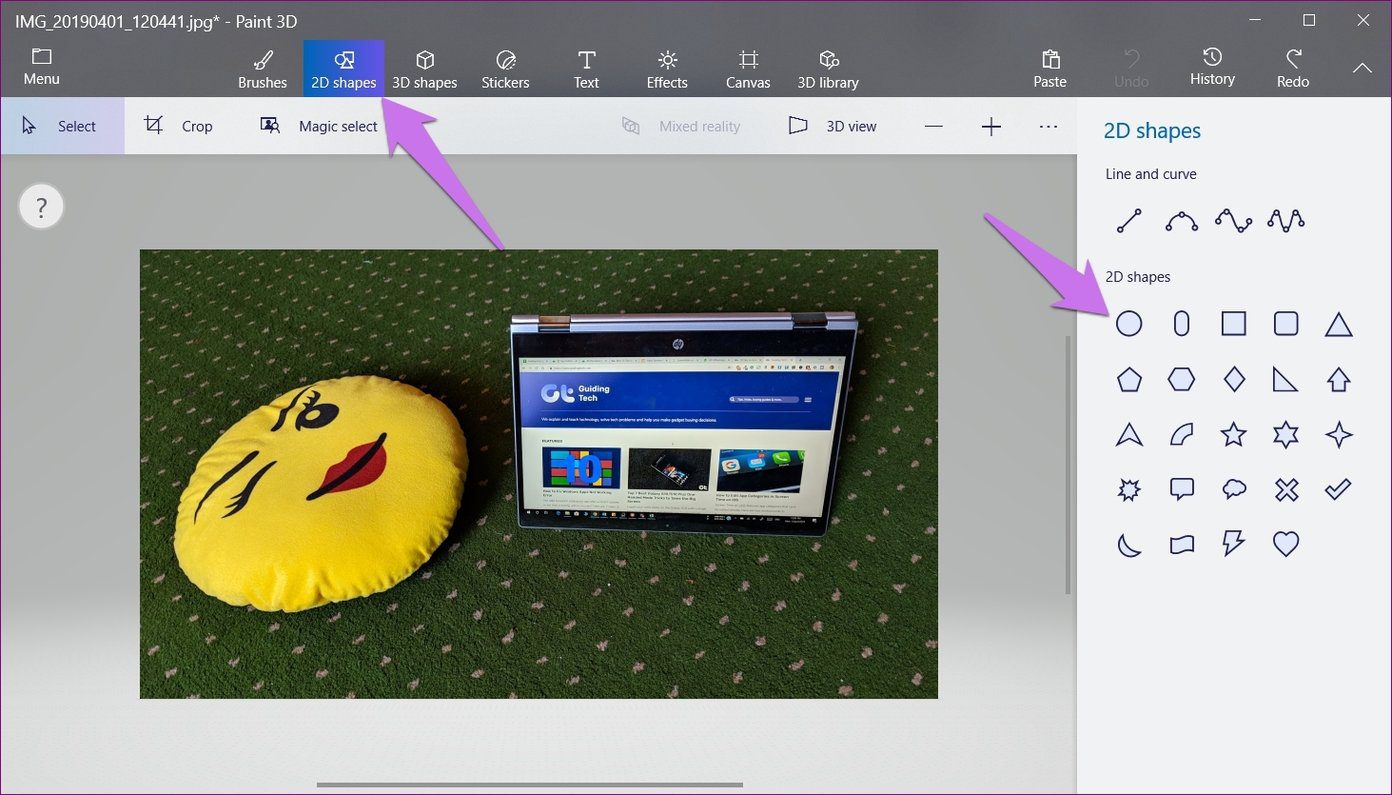
Task: Choose the arrowhead 2D shape
Action: pos(1129,434)
